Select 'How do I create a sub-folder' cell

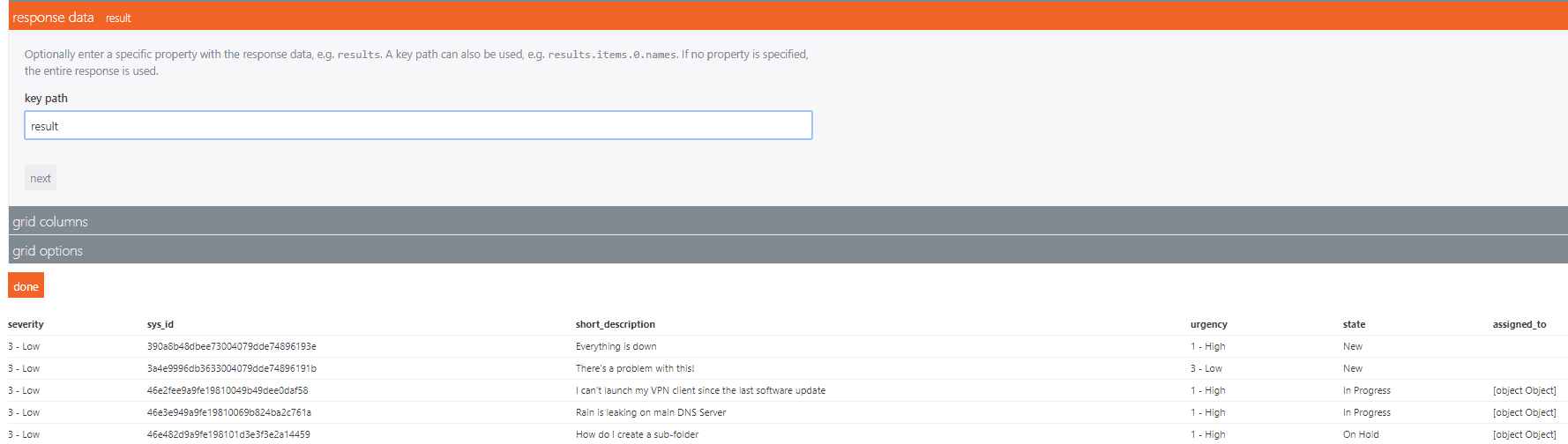pyautogui.click(x=637, y=434)
